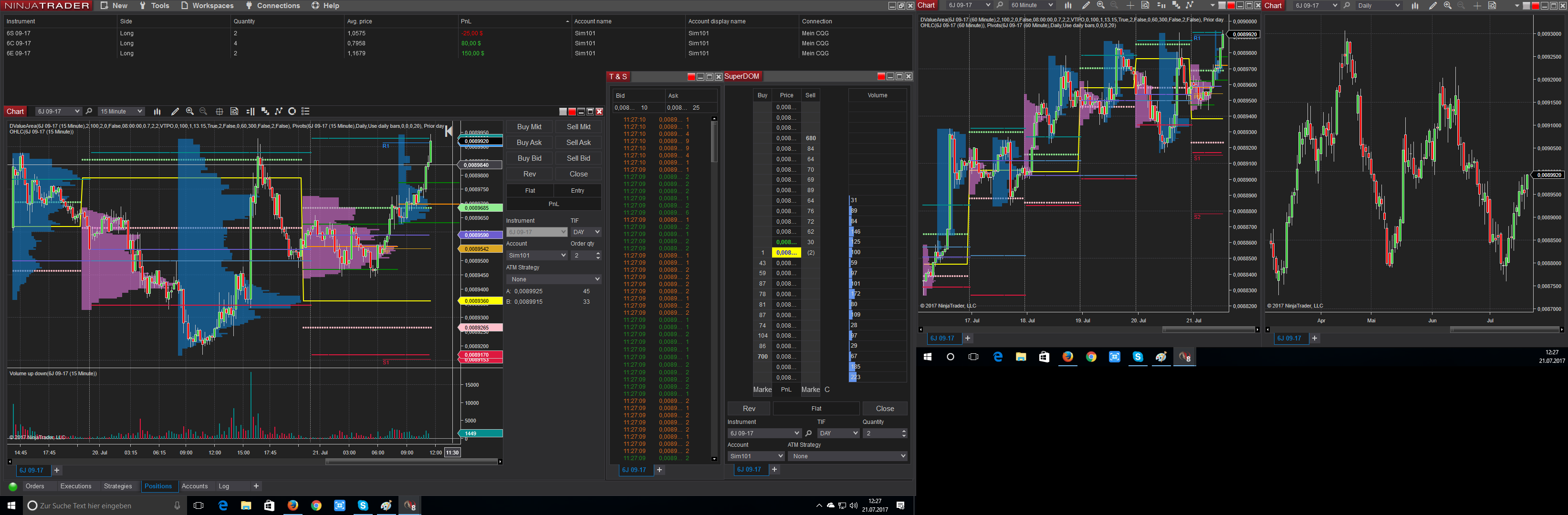Screen dimensions: 1568x515
Task: Click the Buy Ask button
Action: (x=529, y=143)
